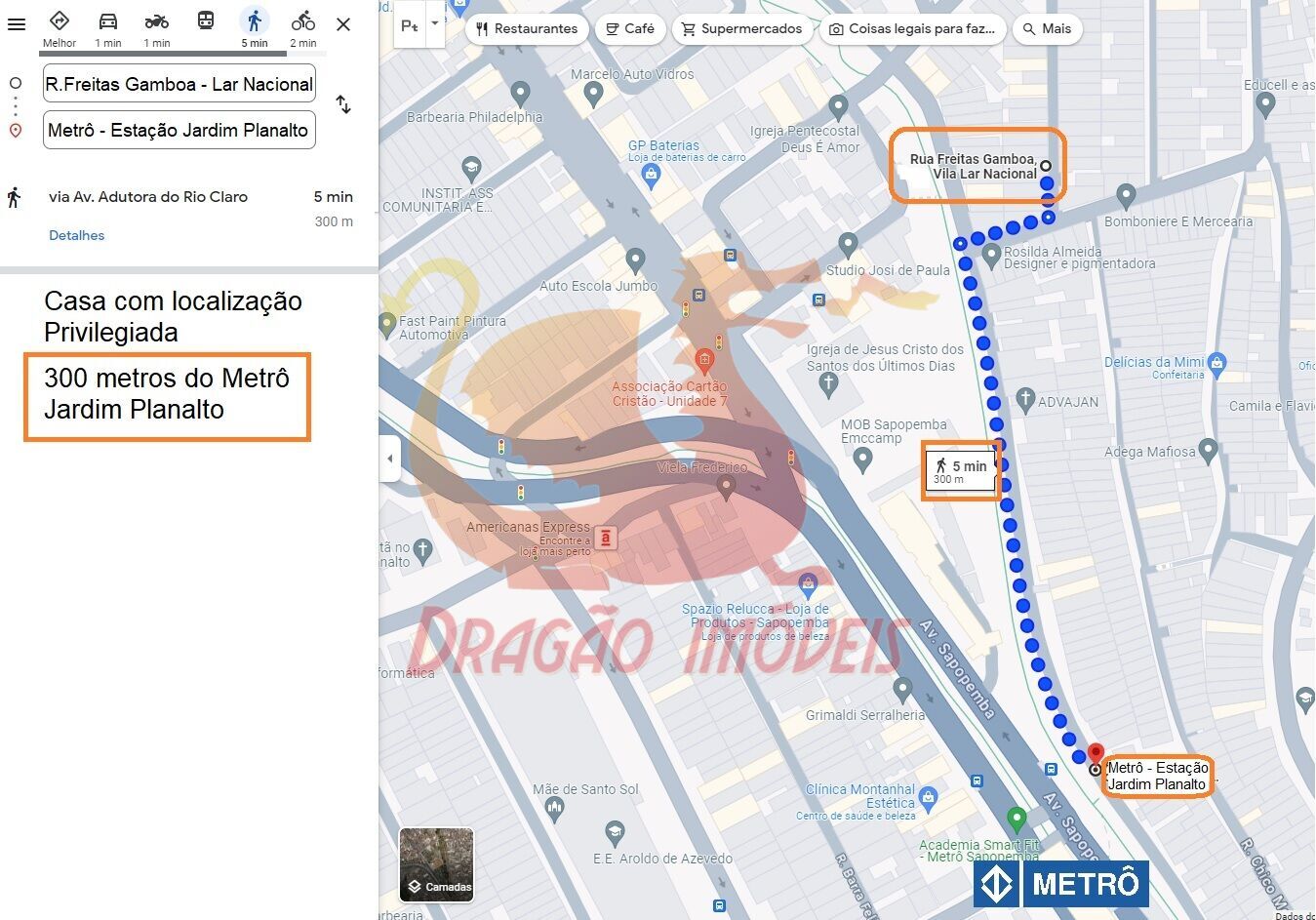Choose the public transit mode icon
The image size is (1316, 920).
coord(206,21)
